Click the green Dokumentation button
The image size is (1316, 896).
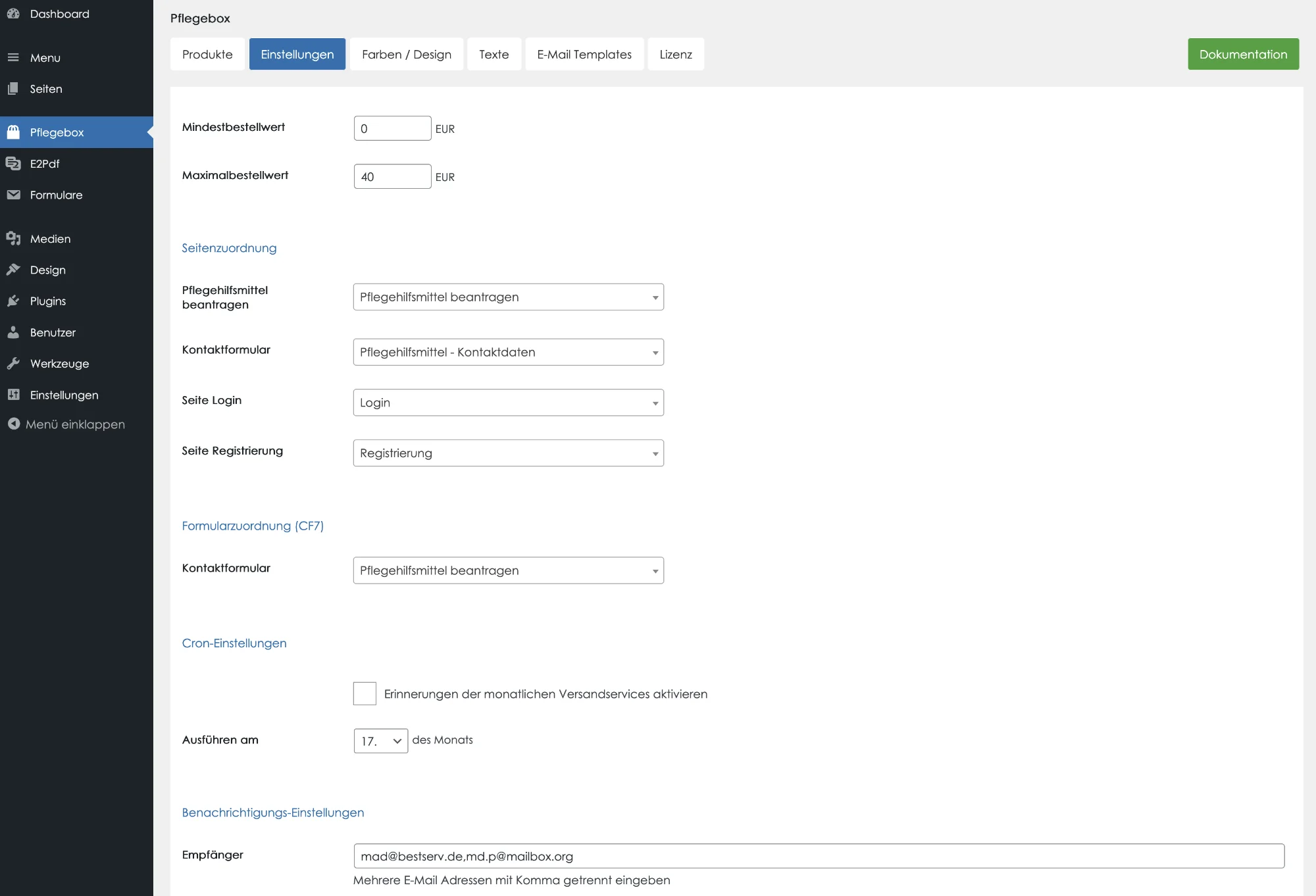pos(1242,54)
